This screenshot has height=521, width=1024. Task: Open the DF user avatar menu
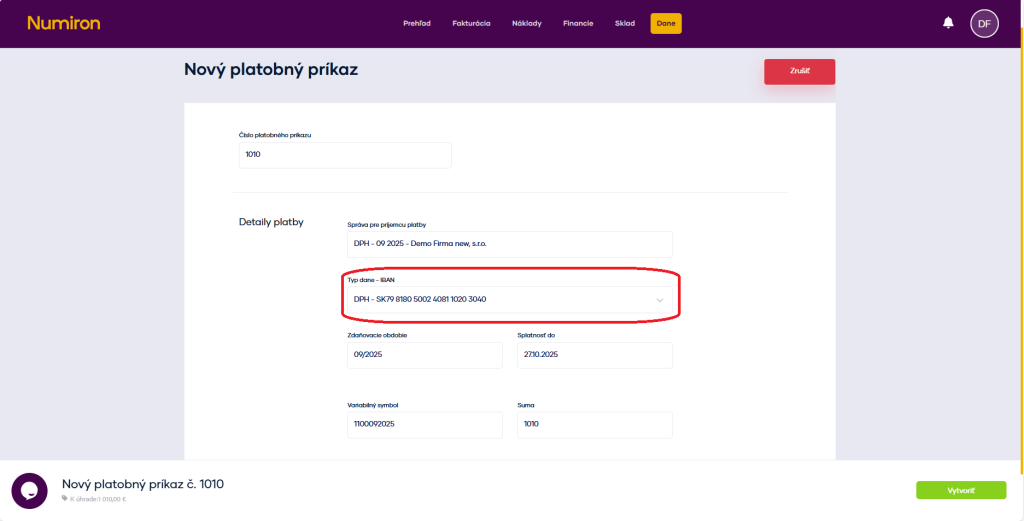984,23
